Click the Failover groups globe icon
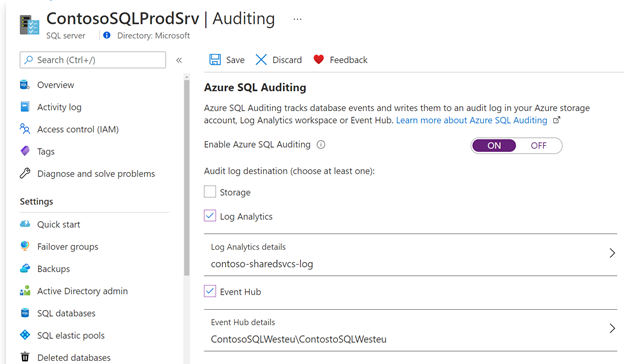The height and width of the screenshot is (364, 624). 25,246
